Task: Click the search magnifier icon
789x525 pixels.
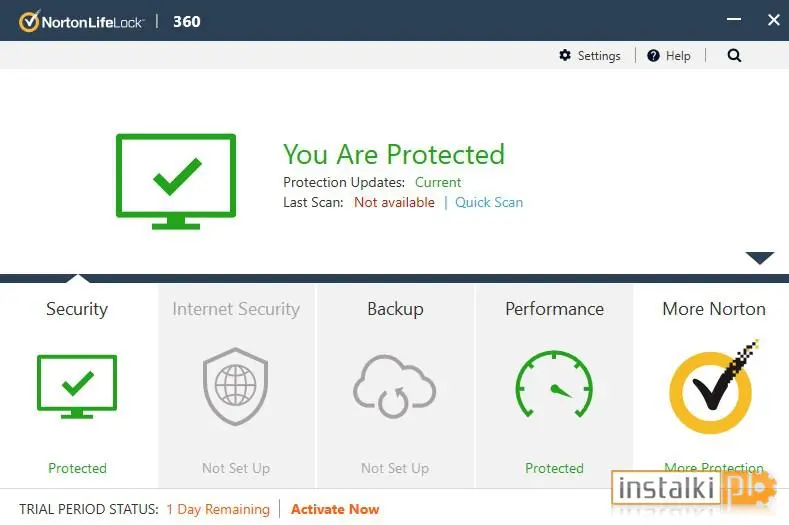Action: (734, 55)
